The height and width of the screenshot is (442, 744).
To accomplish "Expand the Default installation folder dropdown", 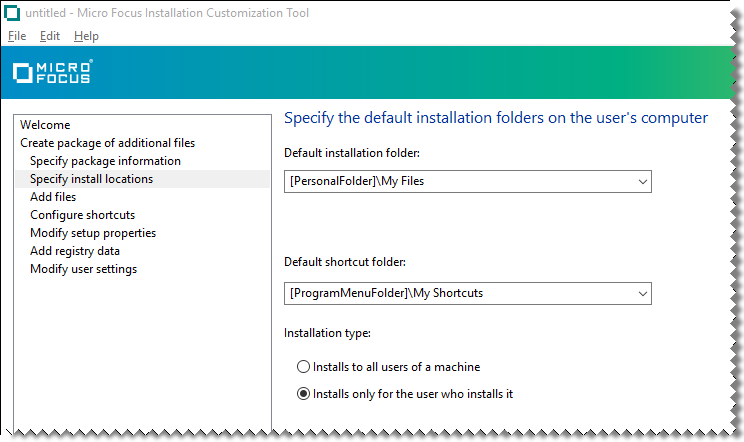I will click(640, 182).
